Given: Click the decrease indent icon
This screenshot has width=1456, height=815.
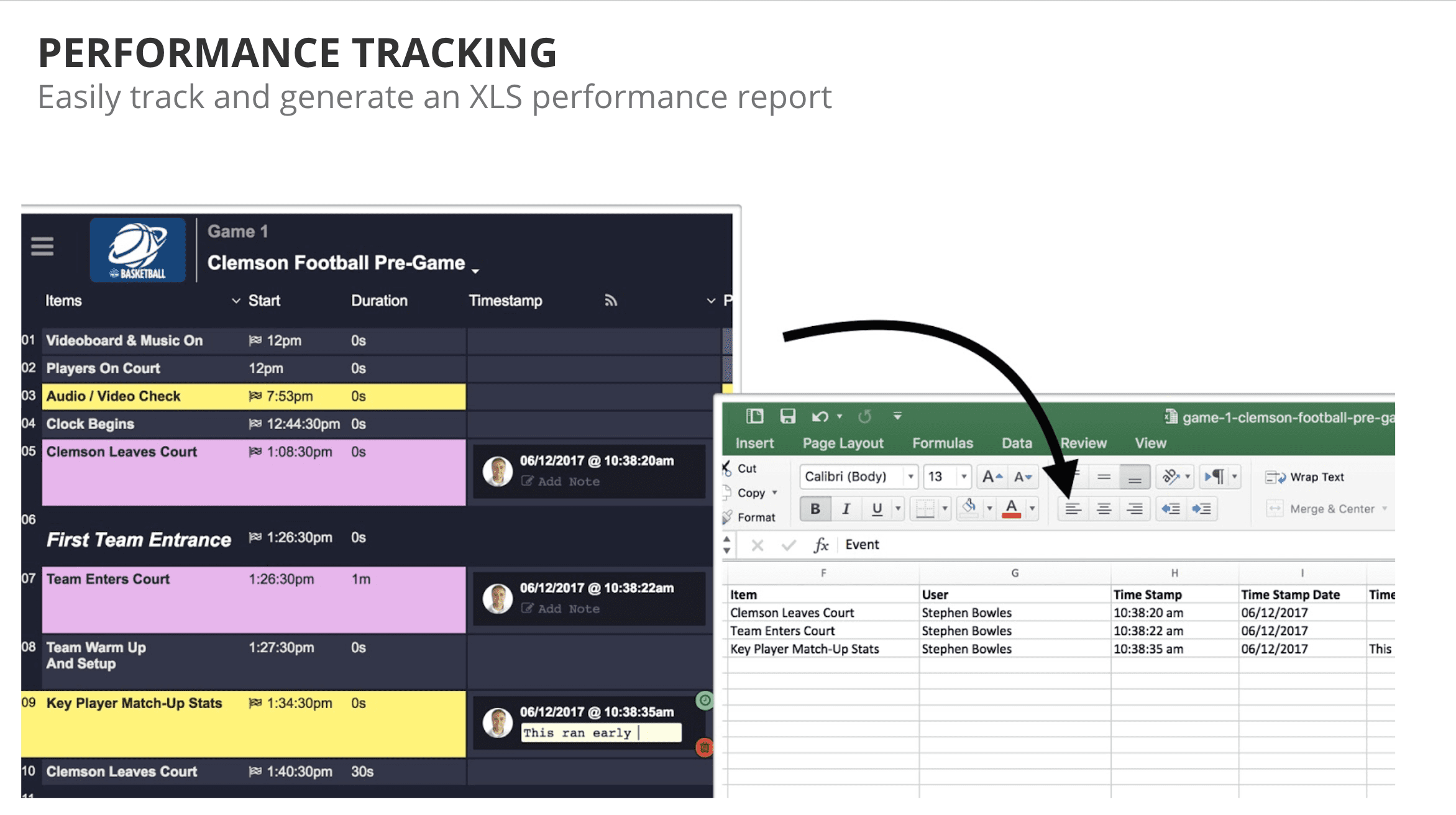Looking at the screenshot, I should point(1171,509).
